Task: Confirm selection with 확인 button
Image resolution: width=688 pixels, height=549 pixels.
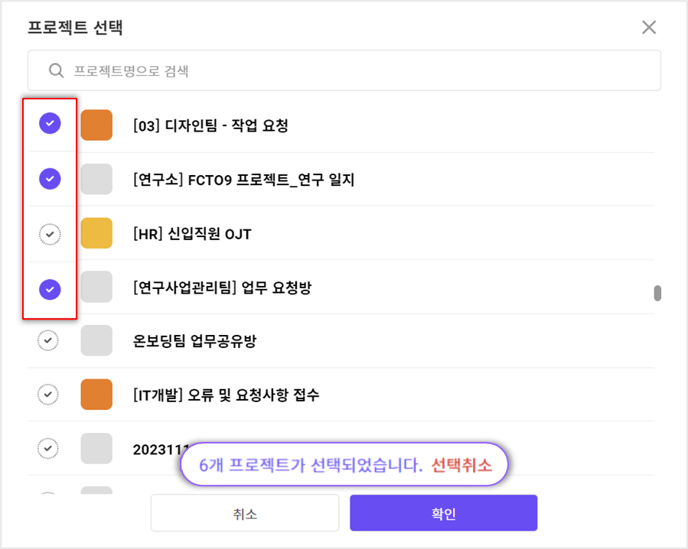Action: pos(444,513)
